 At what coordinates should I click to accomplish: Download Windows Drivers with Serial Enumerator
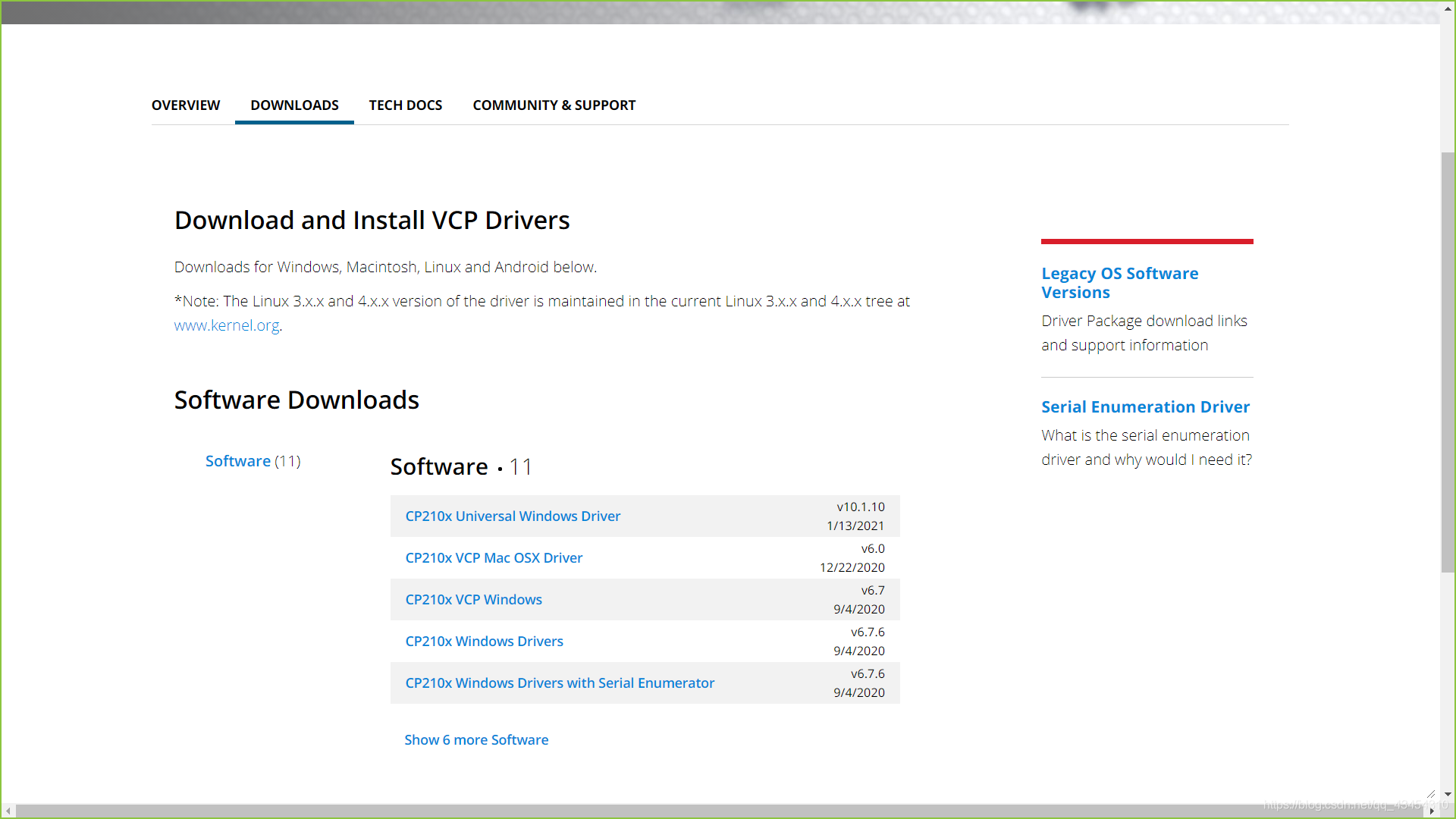(560, 683)
